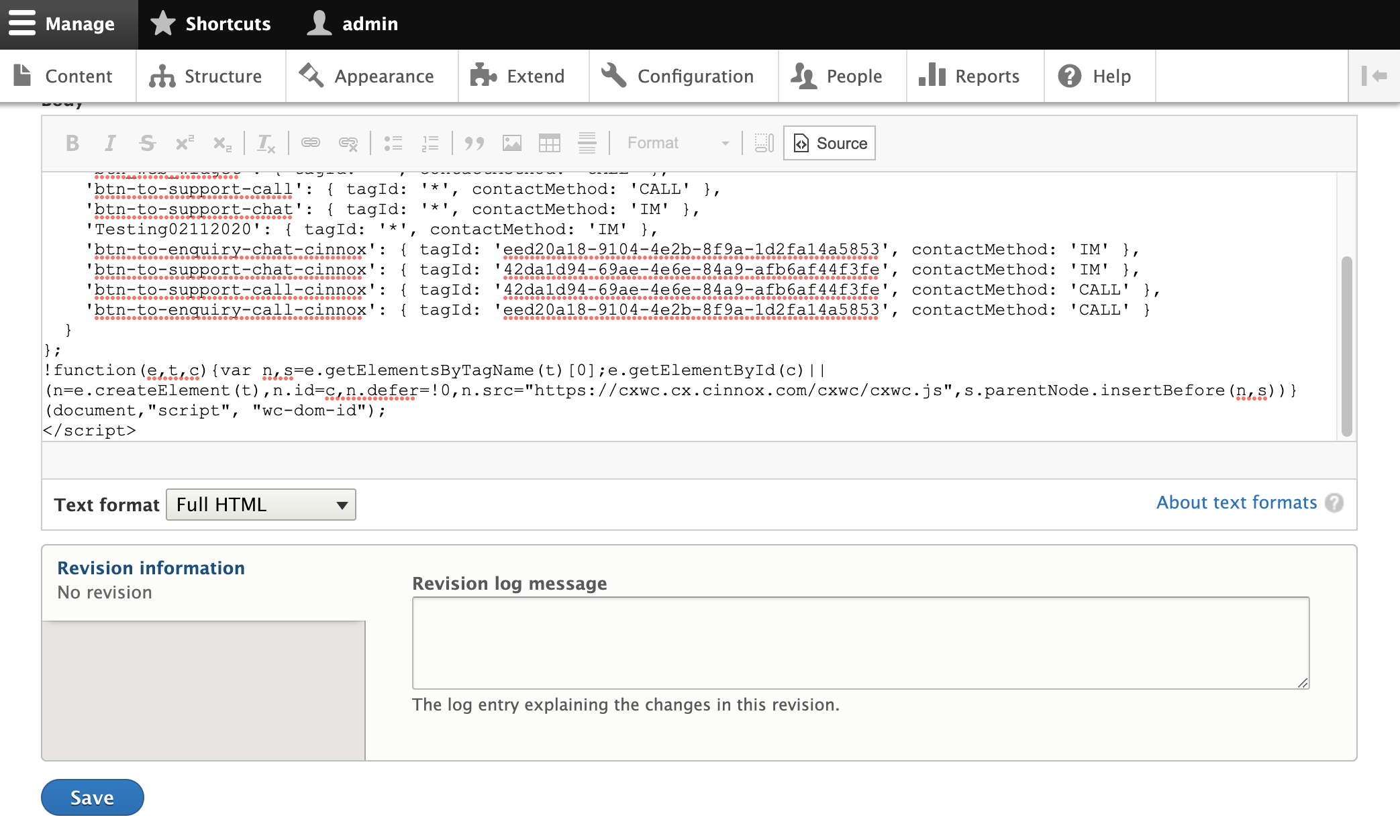This screenshot has height=840, width=1400.
Task: Click the Insert Image icon
Action: [512, 143]
